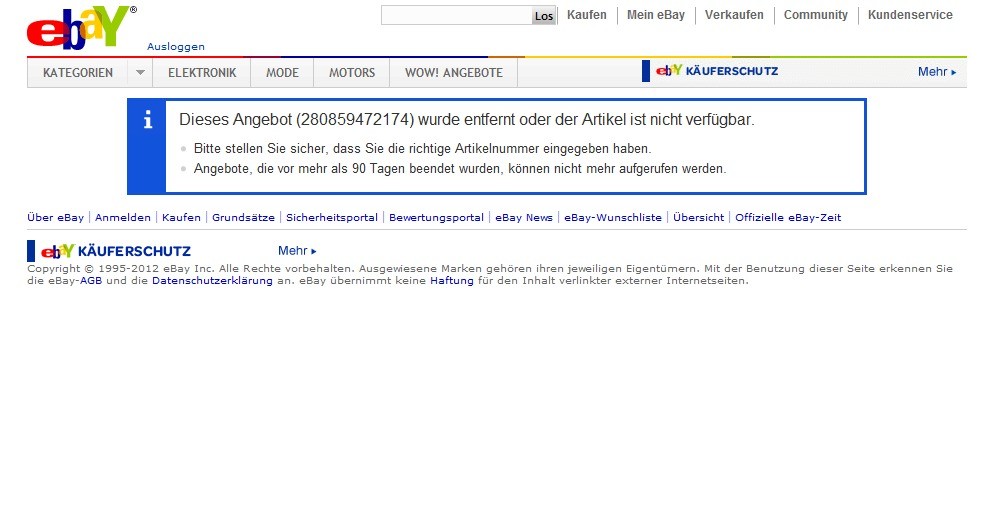The image size is (982, 507).
Task: Open Mein eBay in top menu
Action: point(655,15)
